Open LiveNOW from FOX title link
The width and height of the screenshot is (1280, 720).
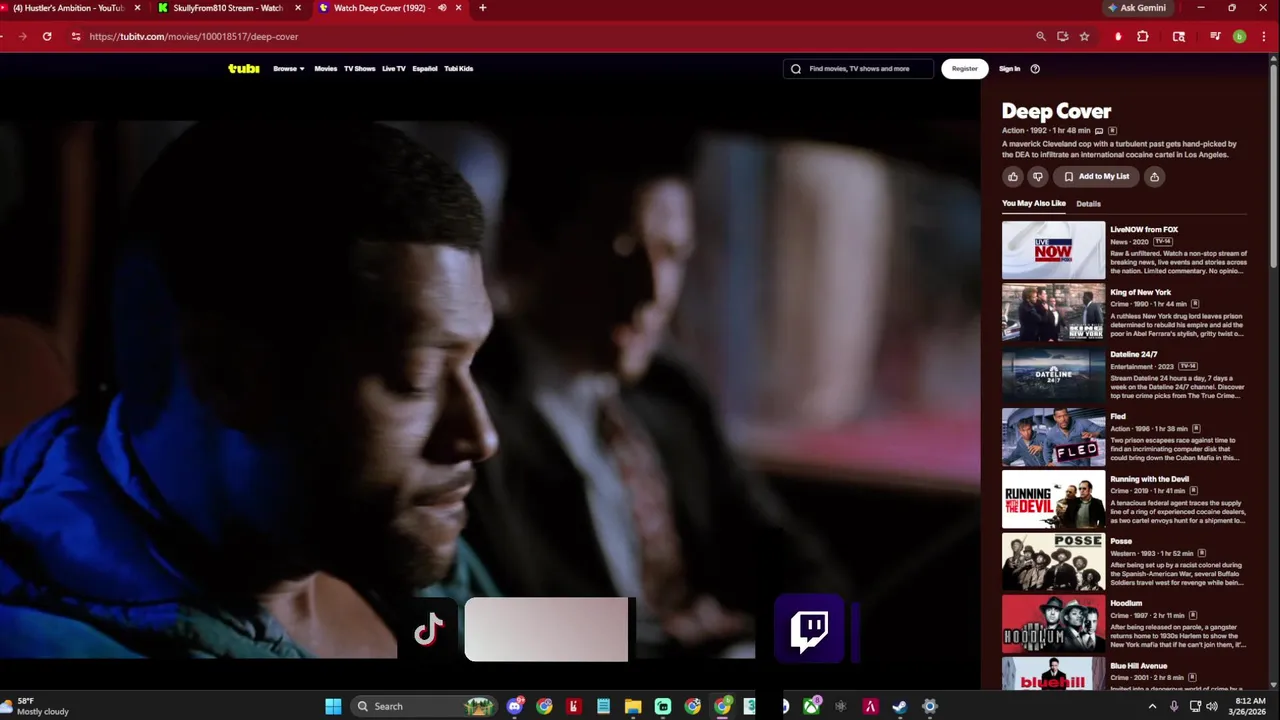tap(1144, 230)
